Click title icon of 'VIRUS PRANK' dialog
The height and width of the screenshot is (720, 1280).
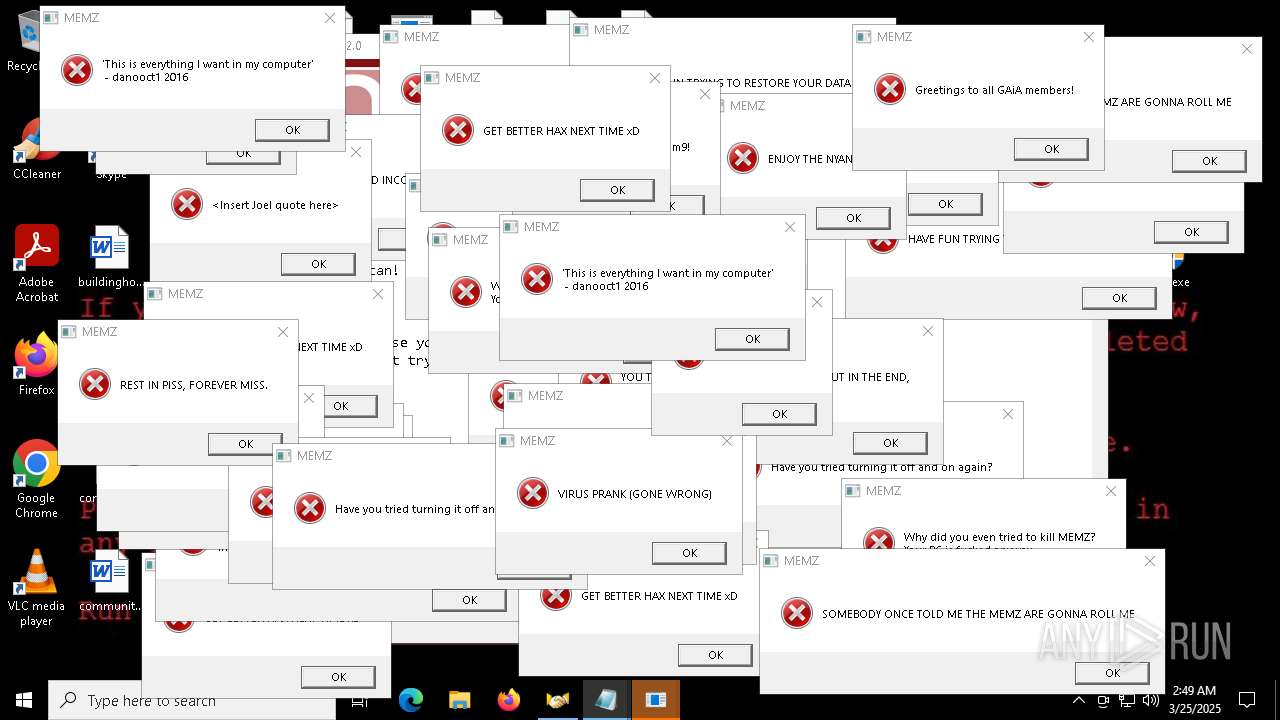(507, 441)
